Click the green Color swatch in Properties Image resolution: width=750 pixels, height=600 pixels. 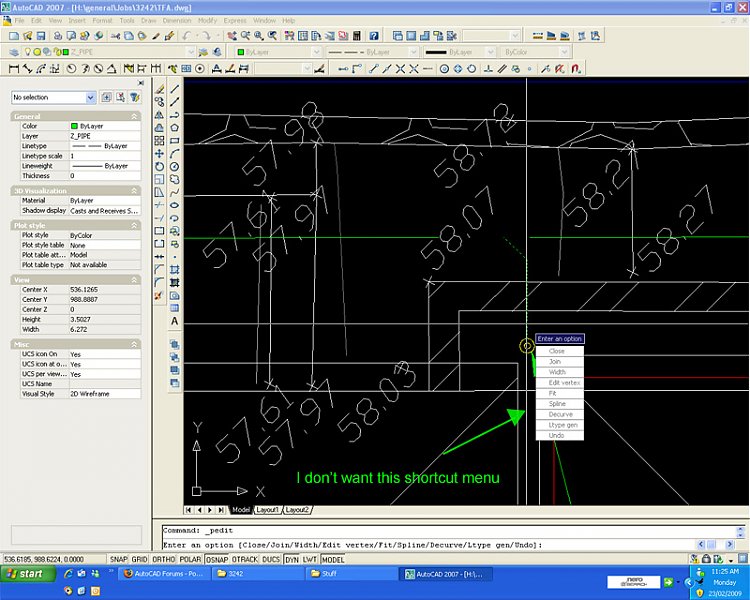pyautogui.click(x=74, y=126)
